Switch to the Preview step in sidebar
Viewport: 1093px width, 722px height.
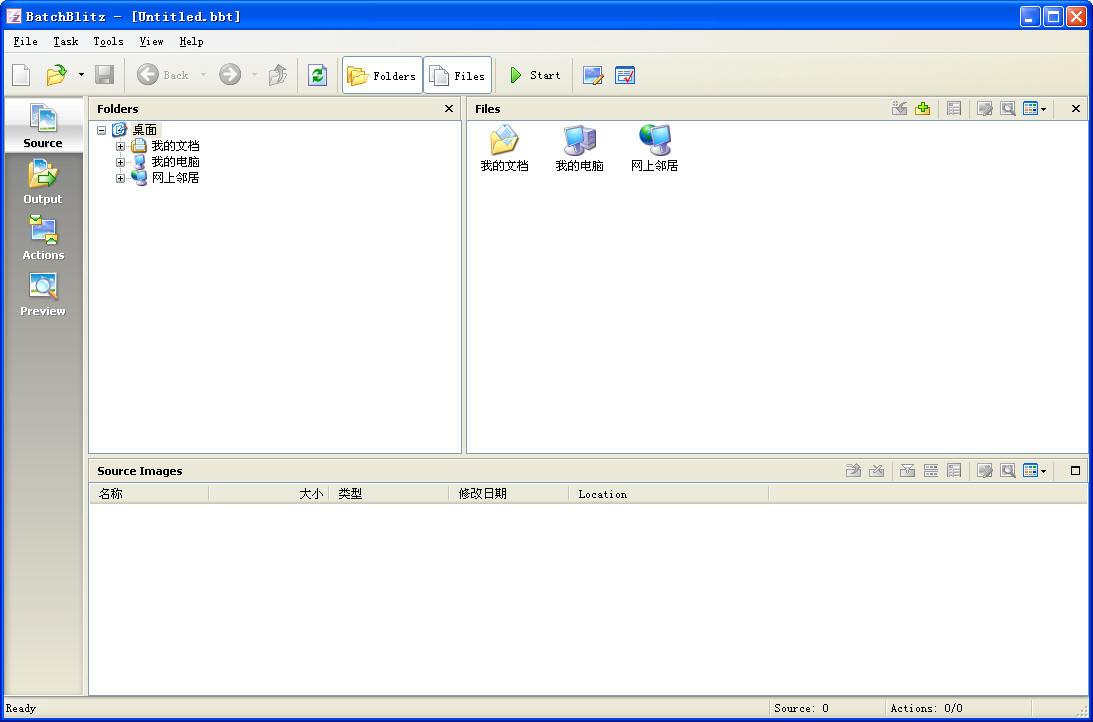pyautogui.click(x=43, y=293)
